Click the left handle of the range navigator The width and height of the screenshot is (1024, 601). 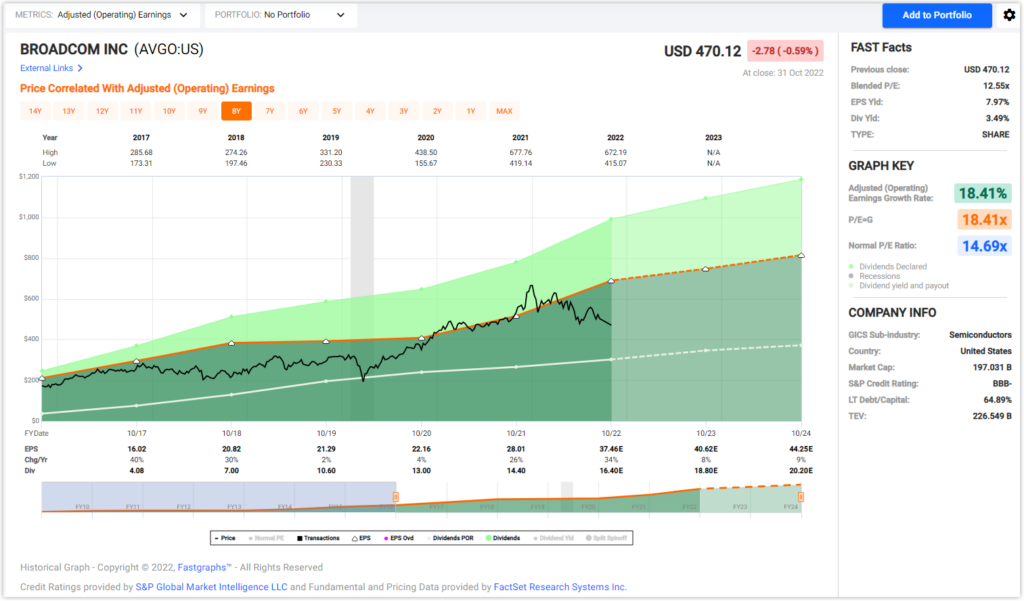396,497
